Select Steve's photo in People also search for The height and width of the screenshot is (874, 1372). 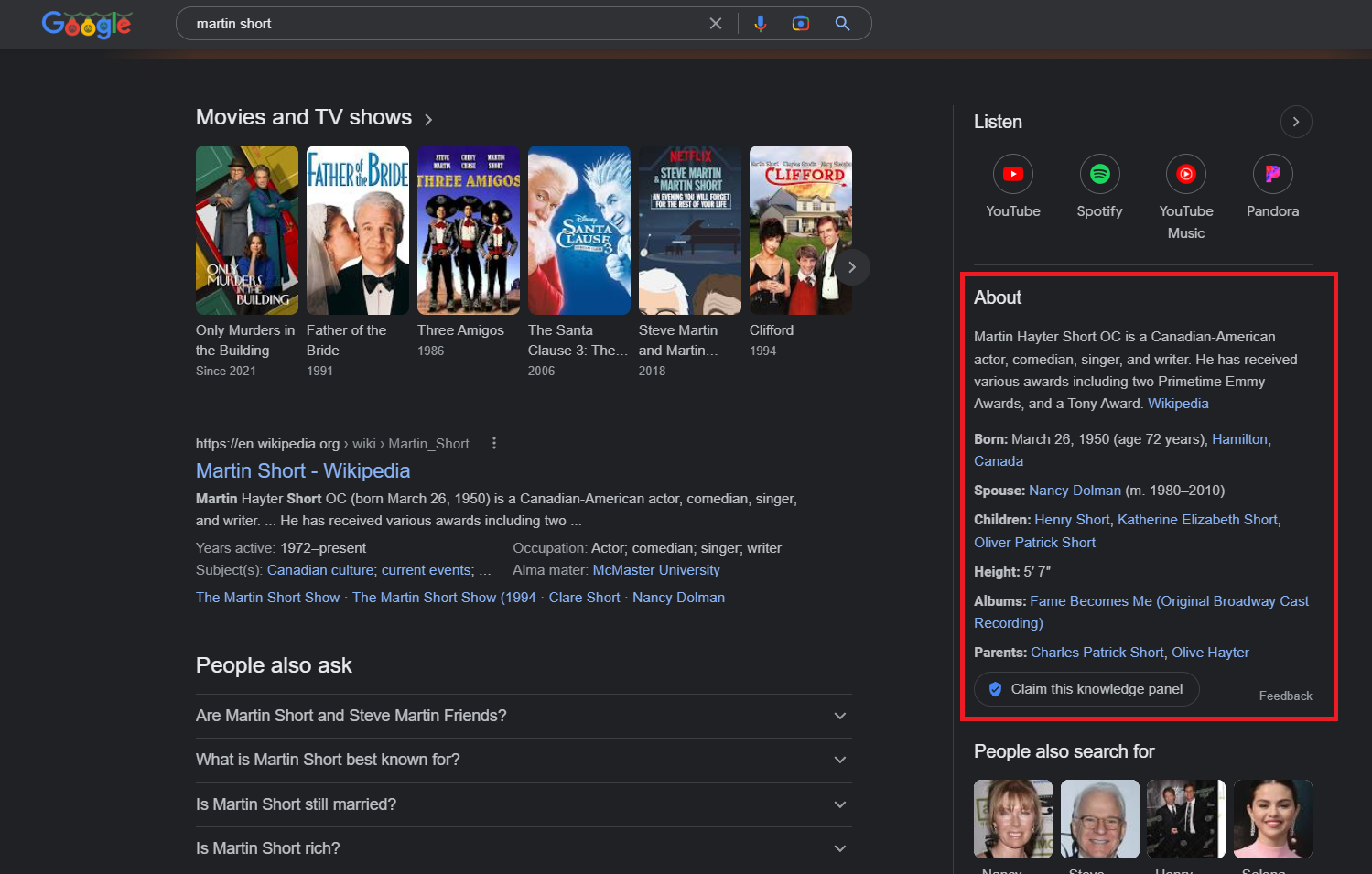(x=1100, y=819)
